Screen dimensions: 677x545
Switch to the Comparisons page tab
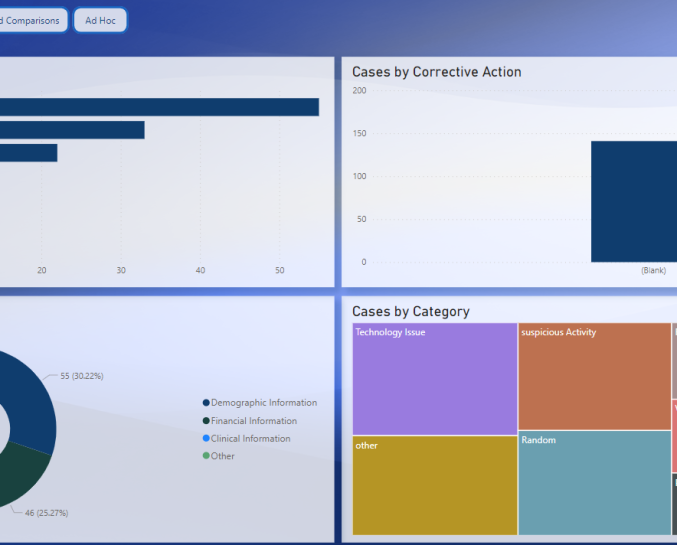click(x=32, y=20)
